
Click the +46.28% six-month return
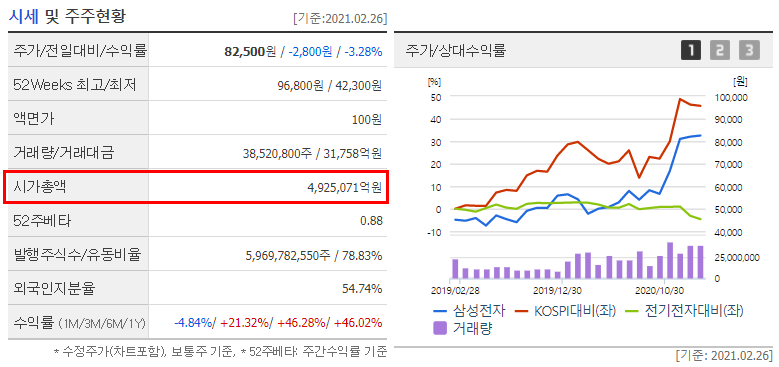point(301,323)
